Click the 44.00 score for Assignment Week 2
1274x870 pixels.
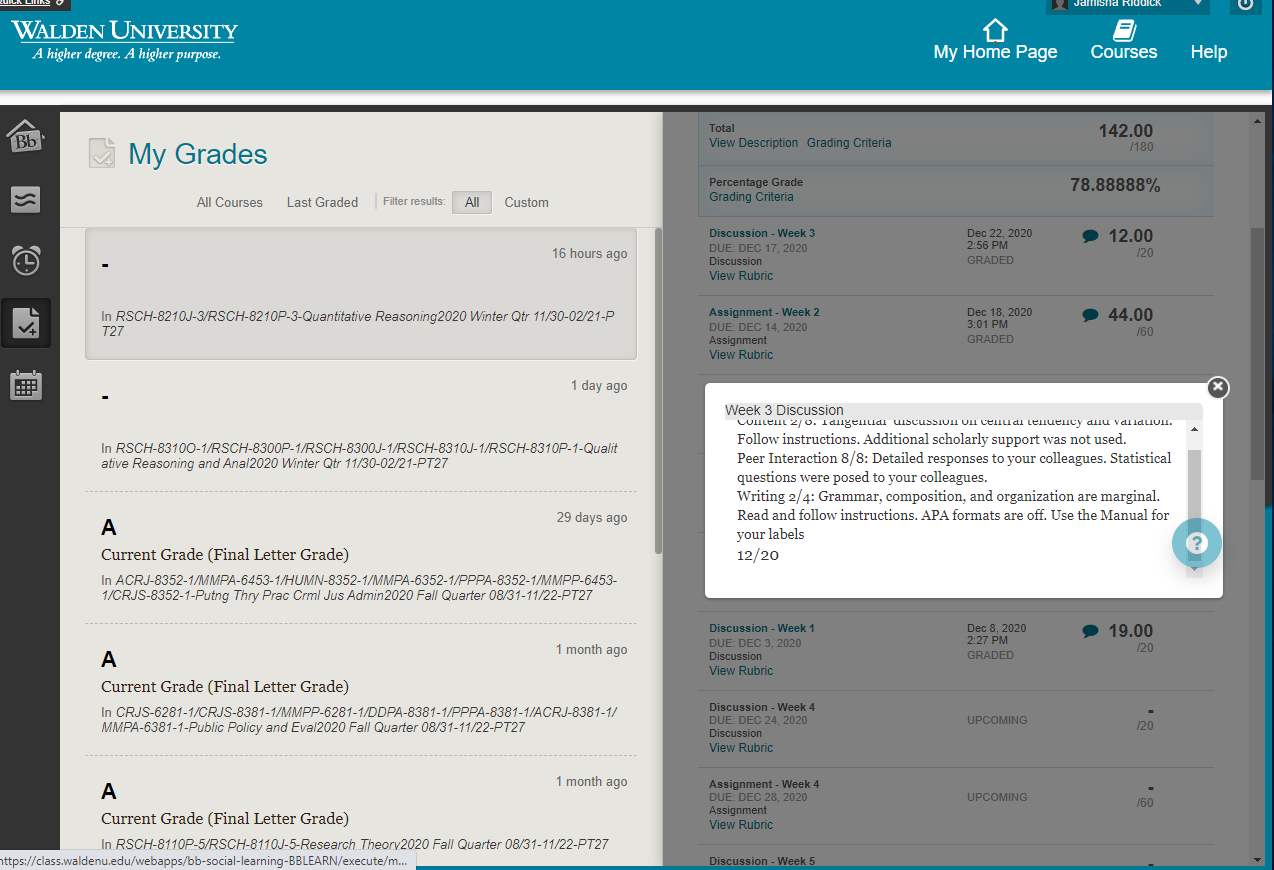coord(1130,315)
